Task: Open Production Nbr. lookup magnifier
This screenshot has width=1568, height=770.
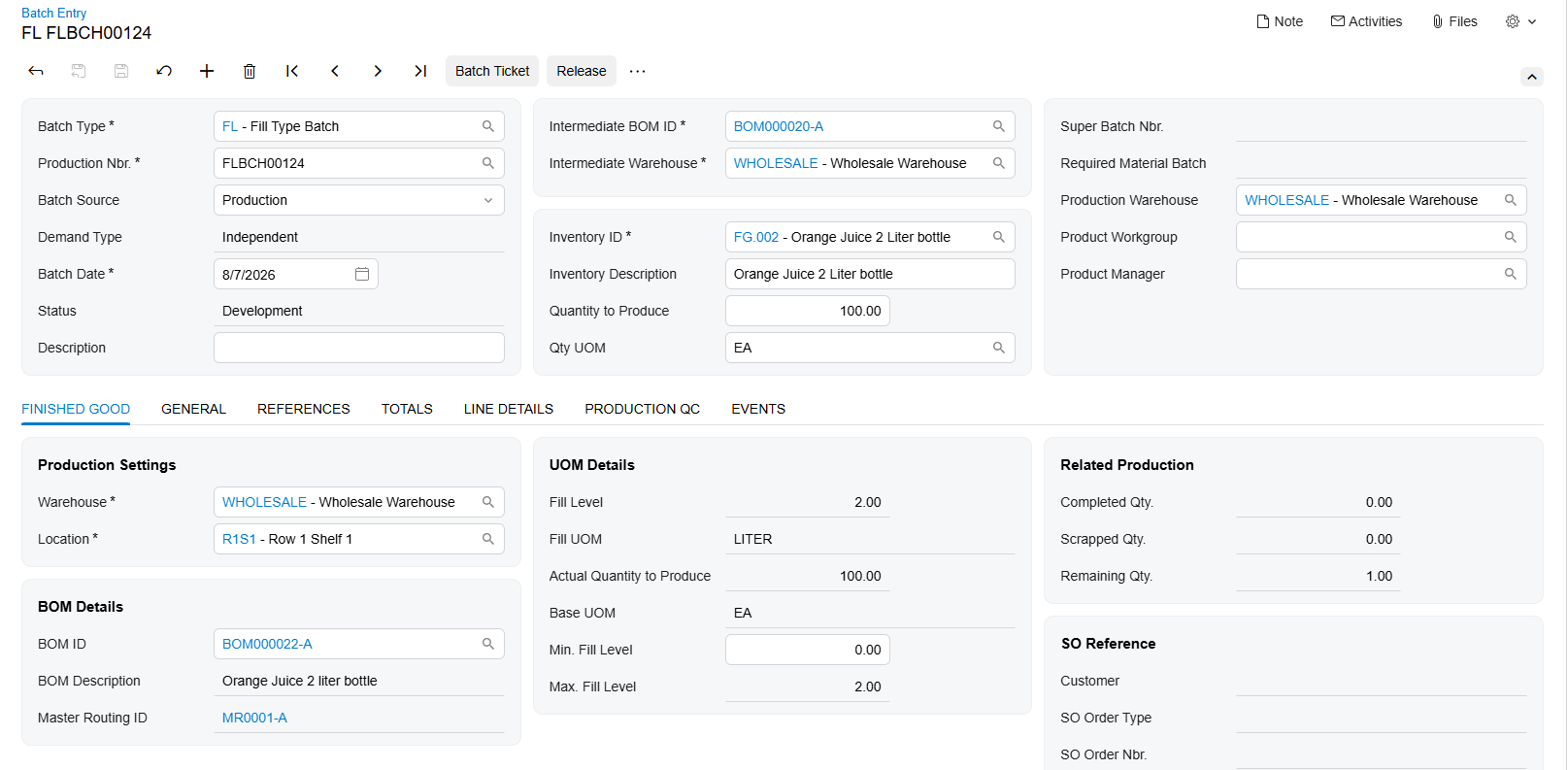Action: pos(488,163)
